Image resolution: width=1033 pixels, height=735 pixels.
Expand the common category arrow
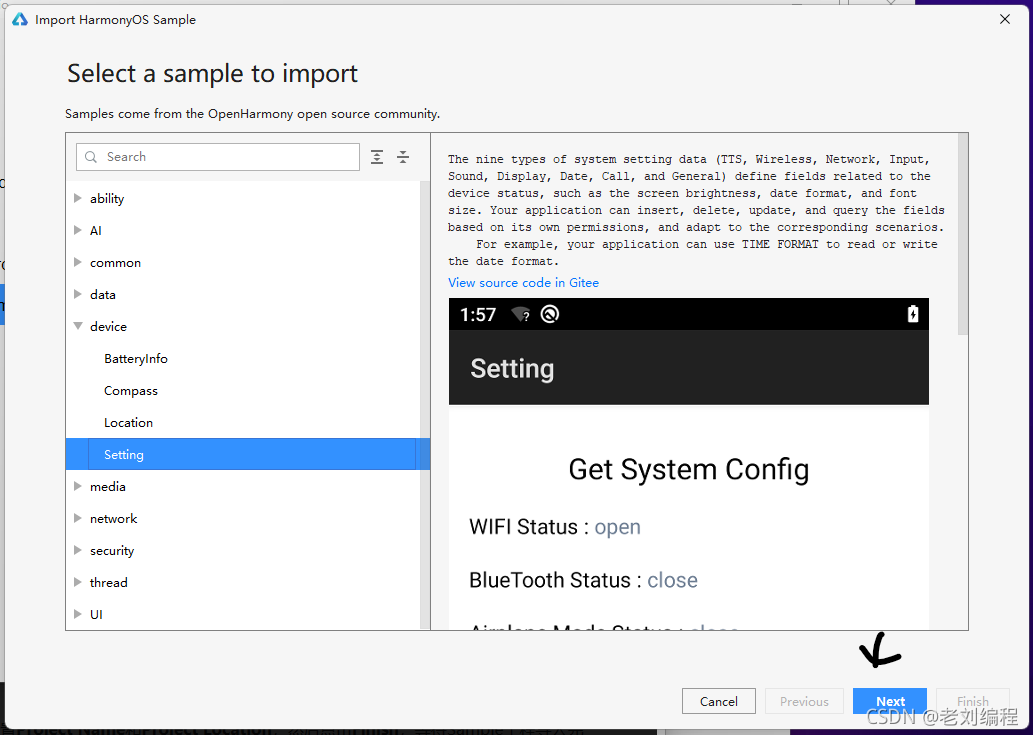point(78,262)
